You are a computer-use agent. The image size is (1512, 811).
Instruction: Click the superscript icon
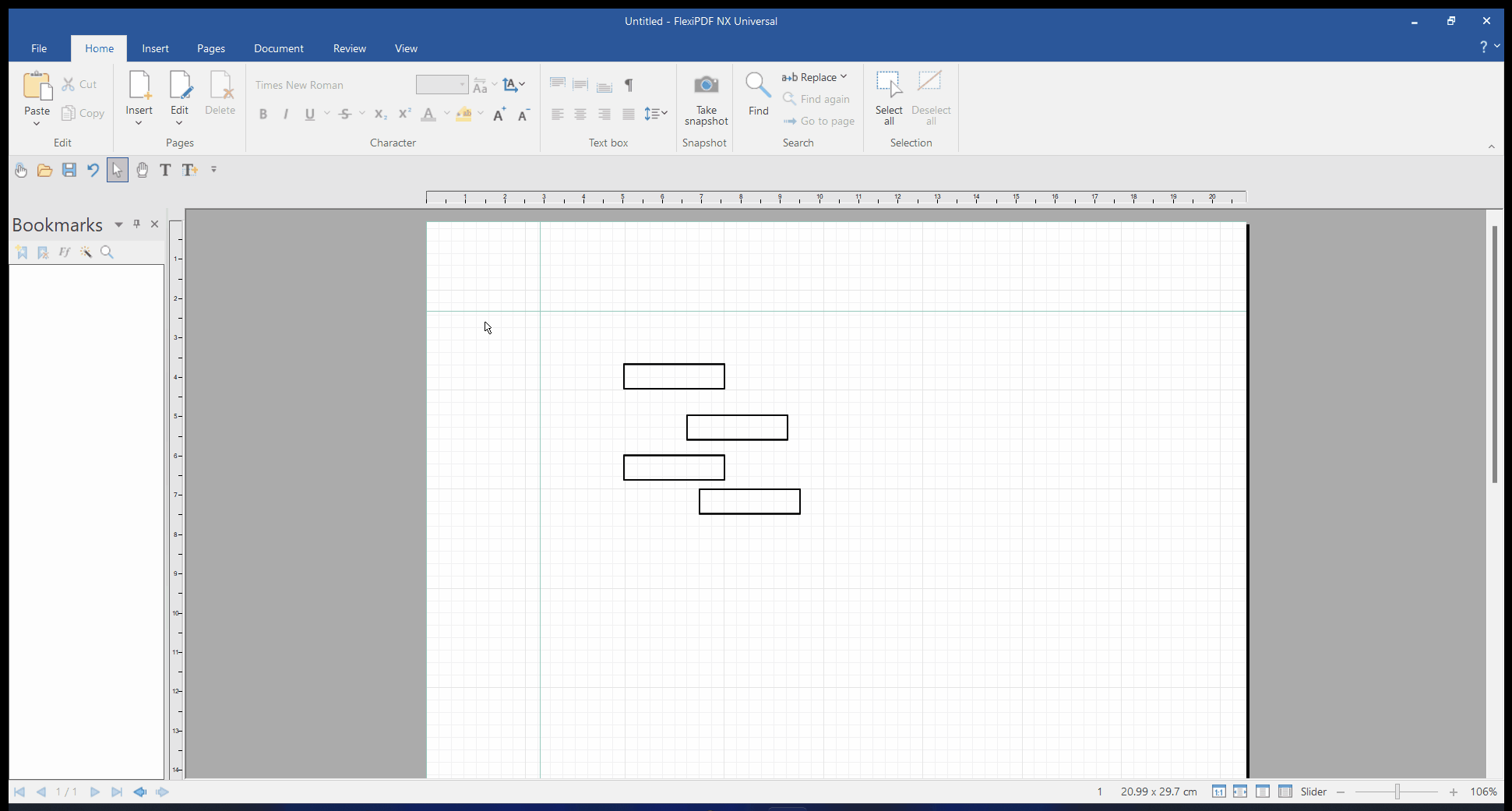[x=404, y=115]
